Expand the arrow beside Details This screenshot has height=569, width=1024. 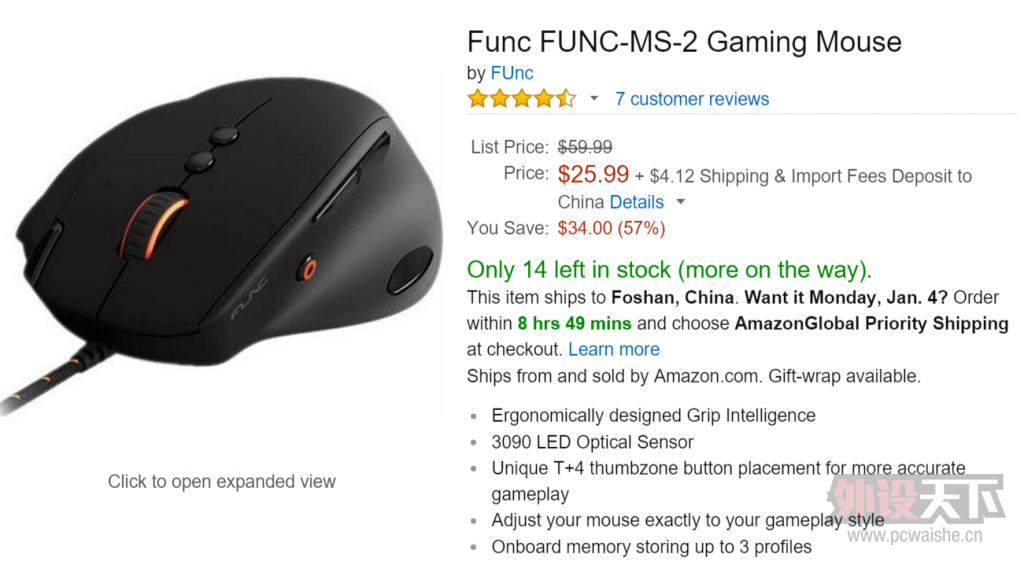(x=681, y=202)
